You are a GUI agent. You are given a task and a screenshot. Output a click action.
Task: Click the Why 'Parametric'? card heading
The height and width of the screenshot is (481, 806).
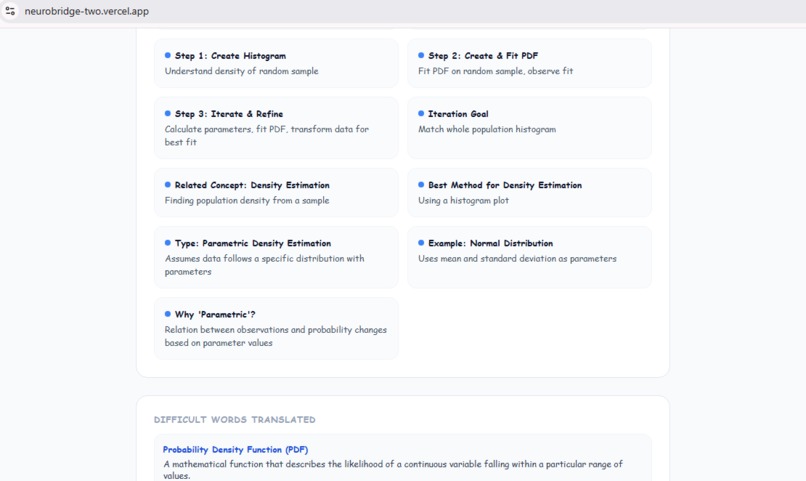pos(215,314)
